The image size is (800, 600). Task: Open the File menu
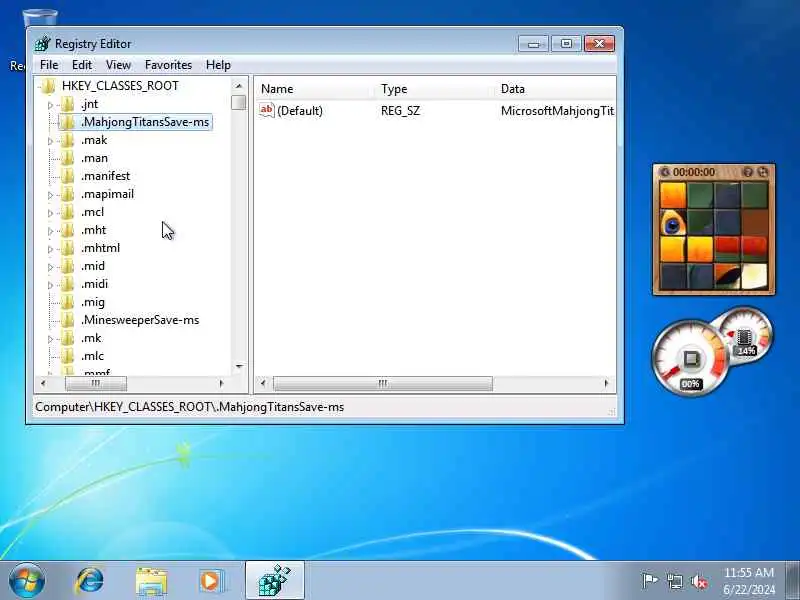tap(49, 65)
